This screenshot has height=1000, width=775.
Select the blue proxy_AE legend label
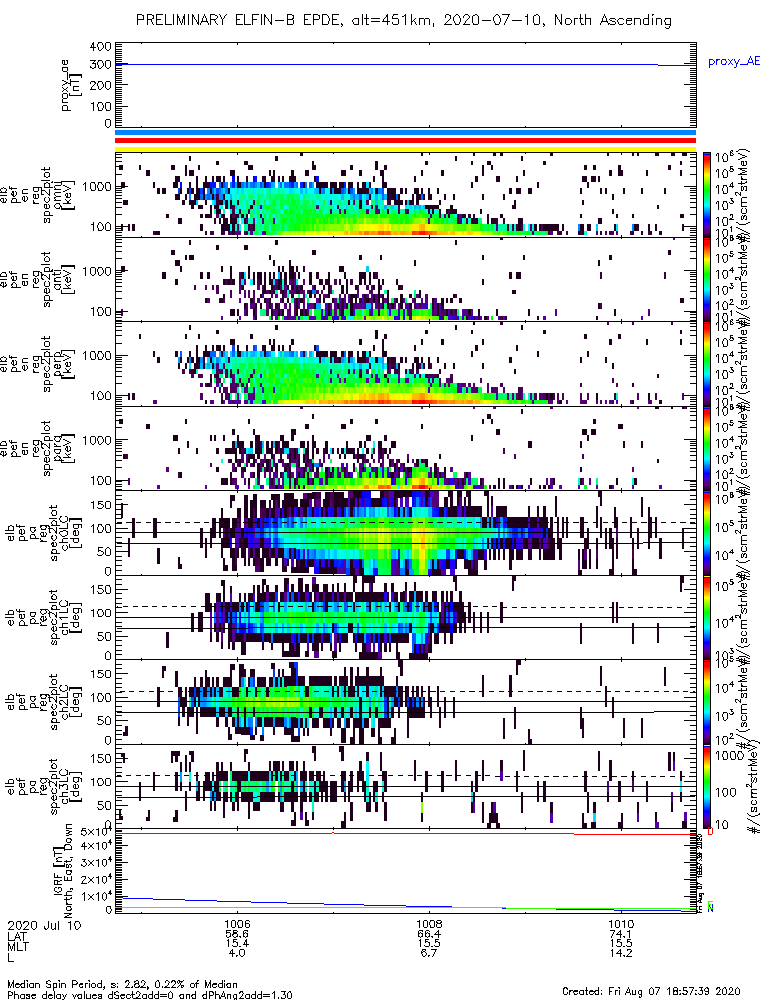[x=734, y=62]
